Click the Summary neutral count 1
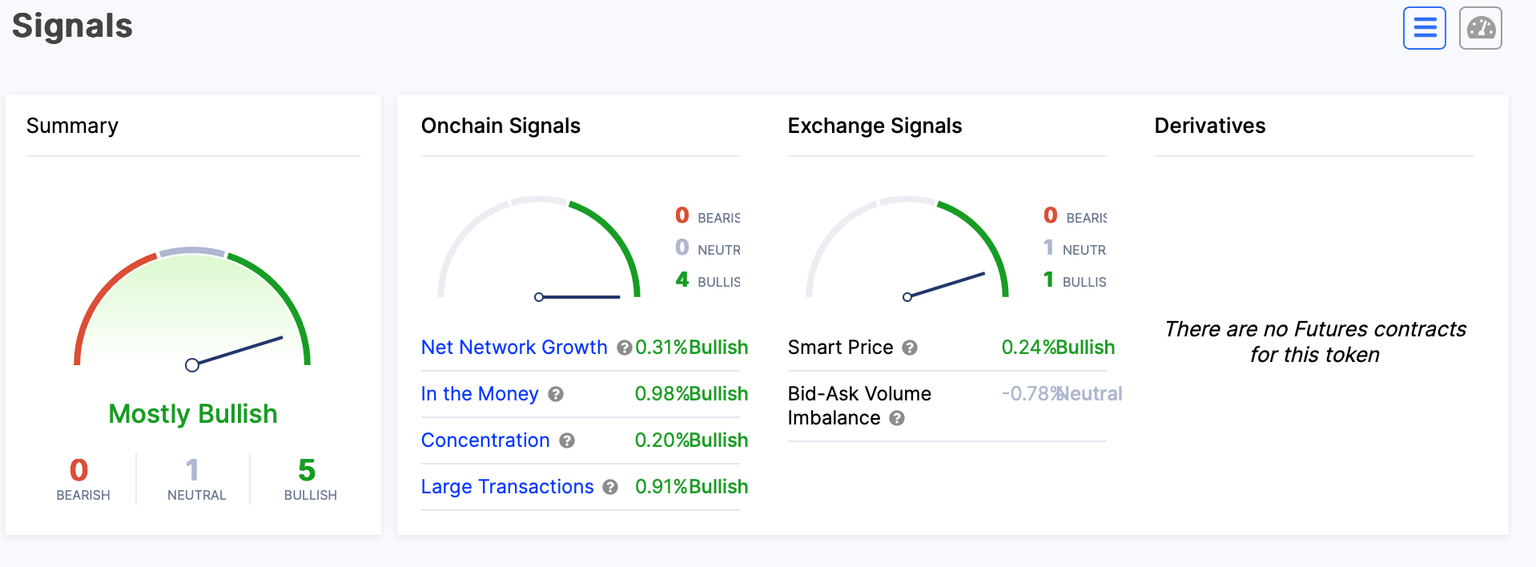 (193, 470)
